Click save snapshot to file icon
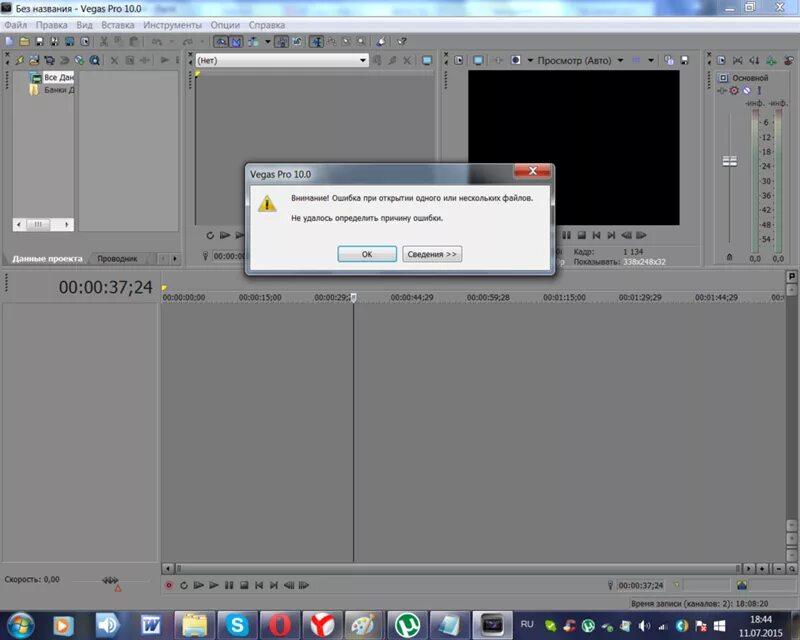Image resolution: width=800 pixels, height=640 pixels. [685, 60]
